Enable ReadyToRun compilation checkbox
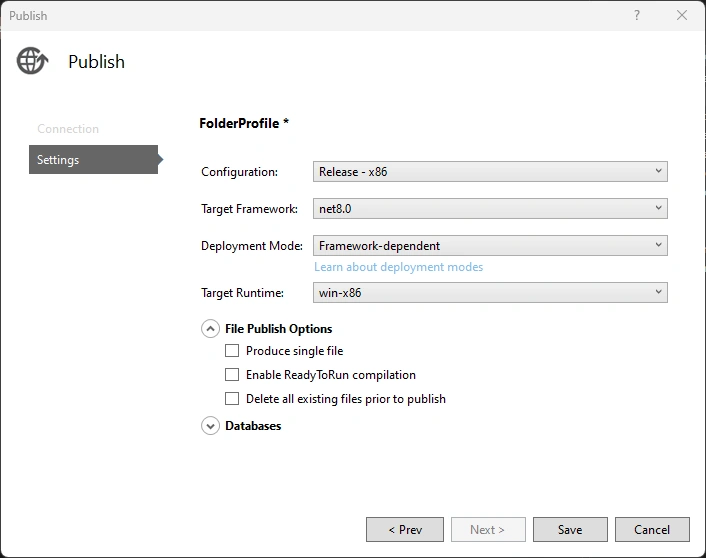This screenshot has width=706, height=558. coord(232,375)
